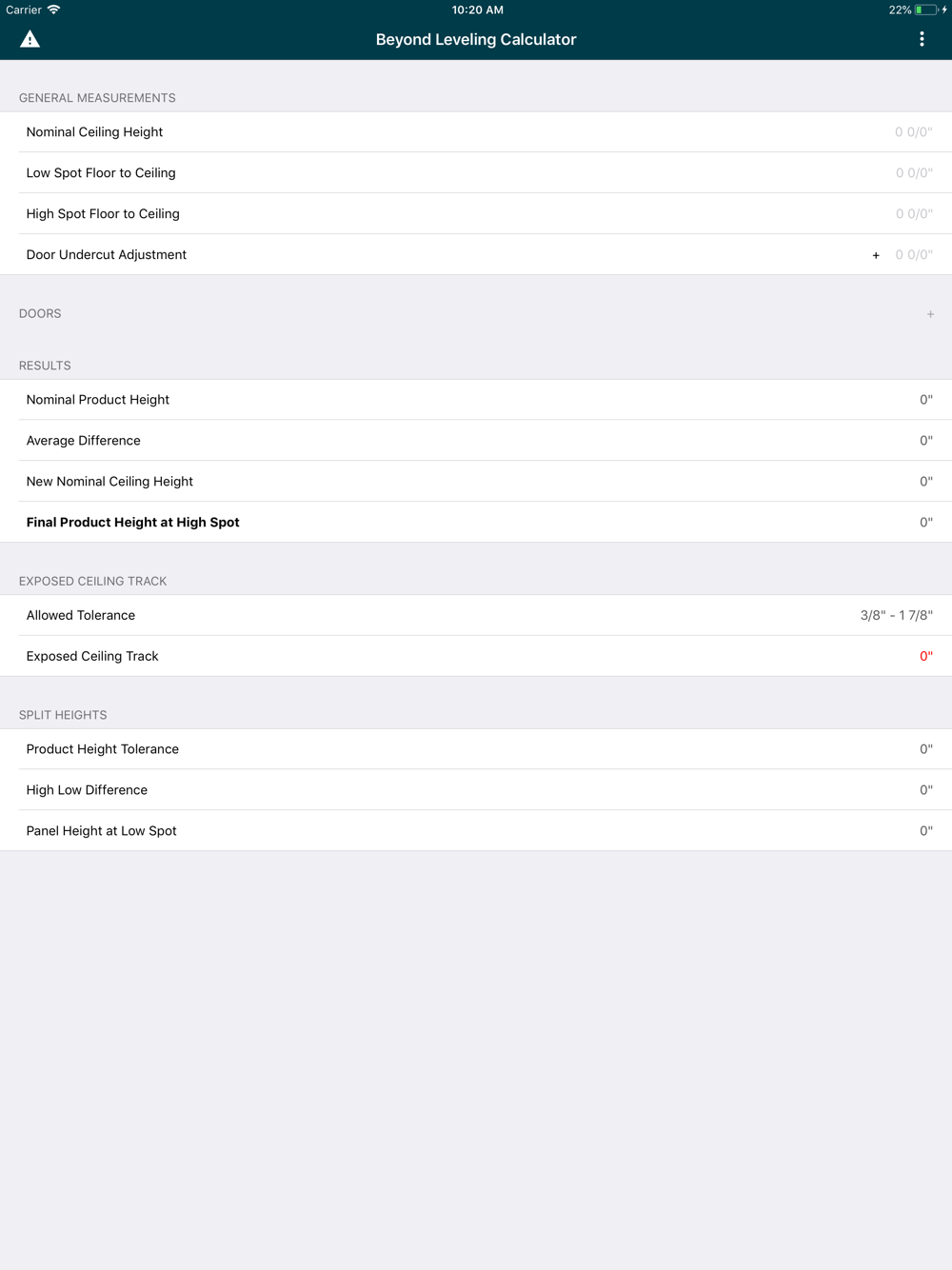Open the three-dot overflow menu
Screen dimensions: 952x1270
click(922, 39)
